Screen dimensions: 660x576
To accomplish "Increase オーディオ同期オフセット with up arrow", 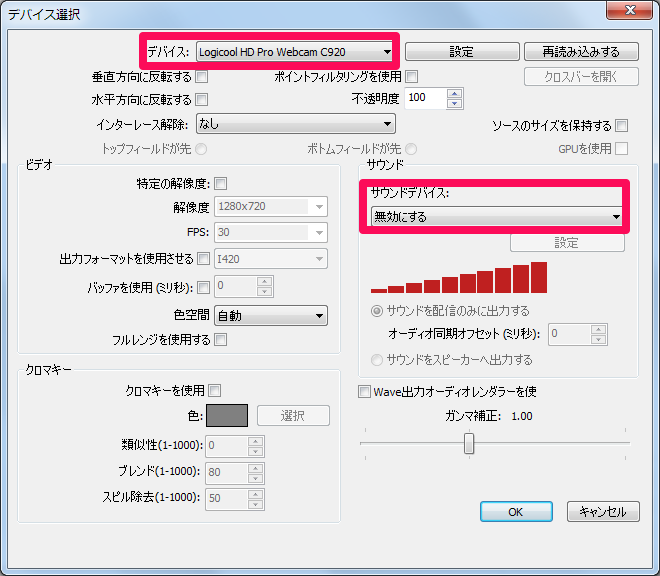I will (599, 330).
